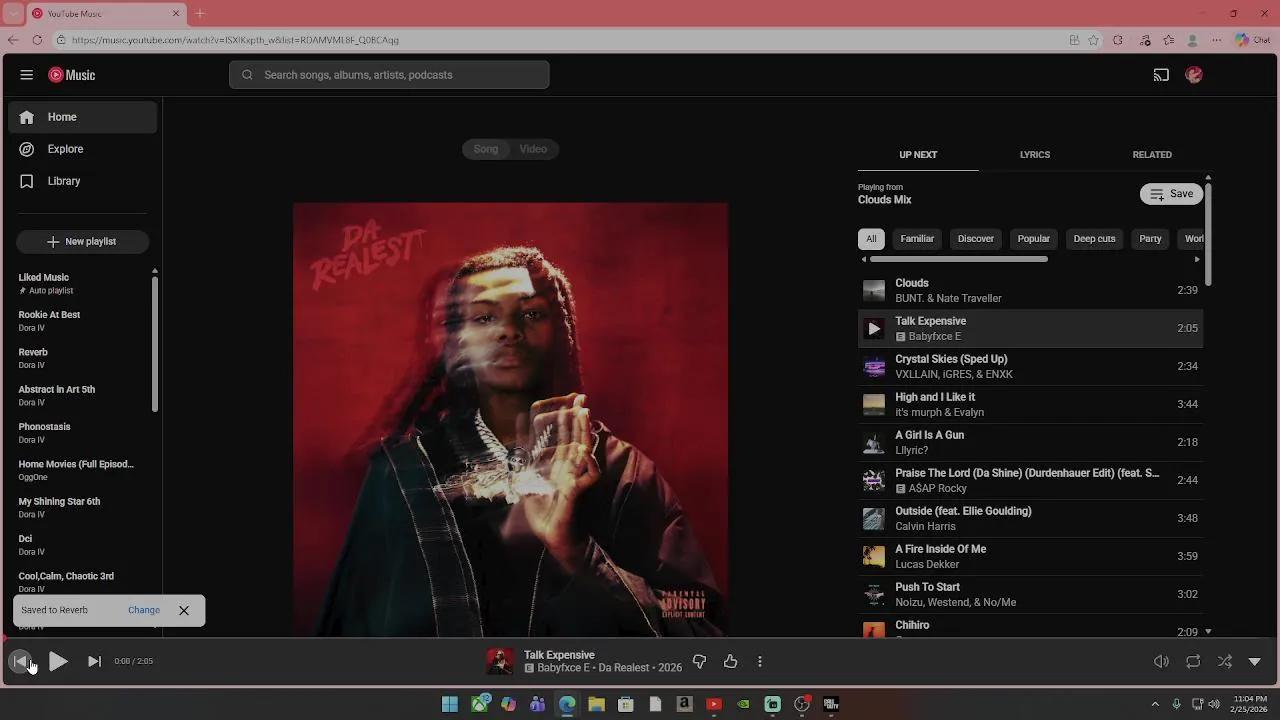This screenshot has width=1280, height=720.
Task: Open the Cast to device icon
Action: click(x=1161, y=75)
